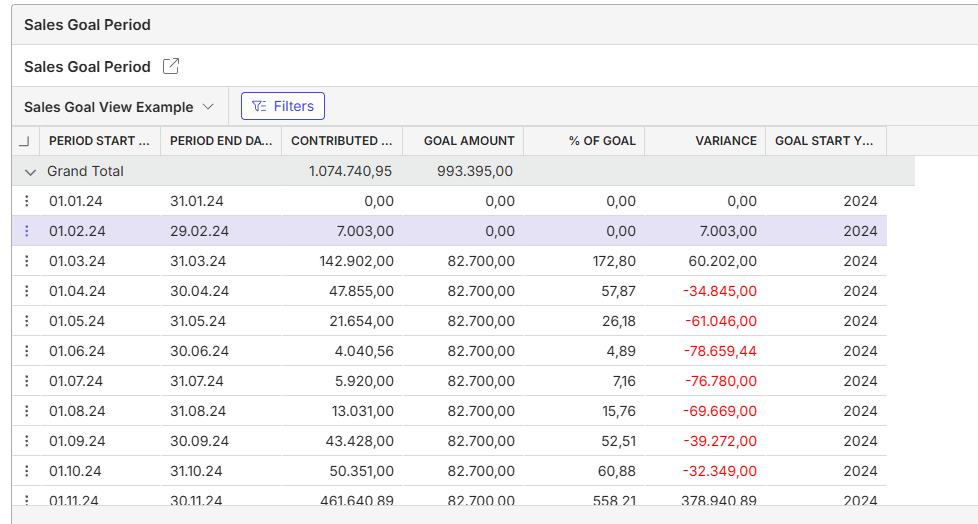Select the -34.845,00 variance cell

tap(705, 291)
